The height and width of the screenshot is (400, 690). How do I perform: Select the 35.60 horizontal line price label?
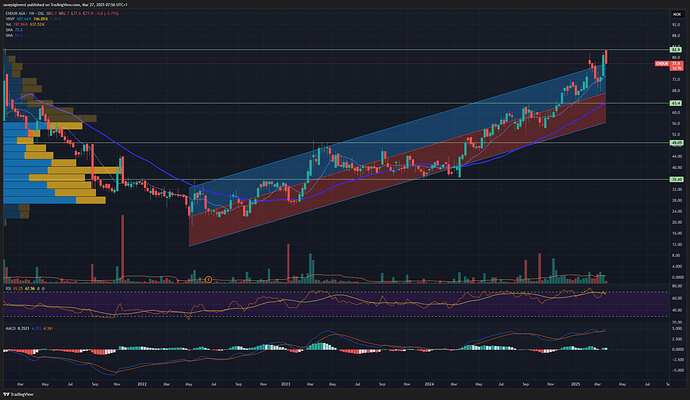click(676, 180)
